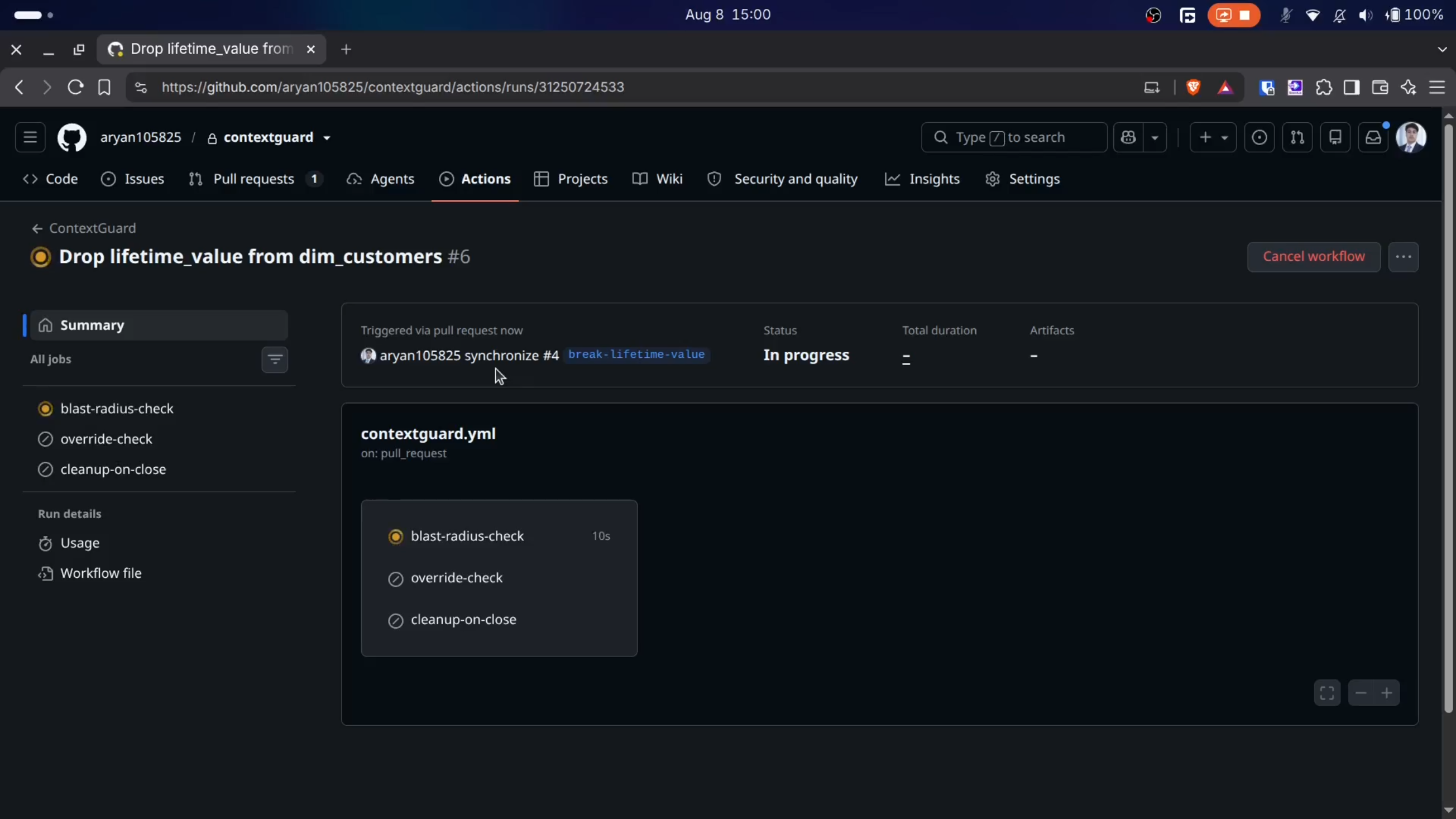Click the site settings icon in address bar
This screenshot has height=819, width=1456.
(141, 87)
